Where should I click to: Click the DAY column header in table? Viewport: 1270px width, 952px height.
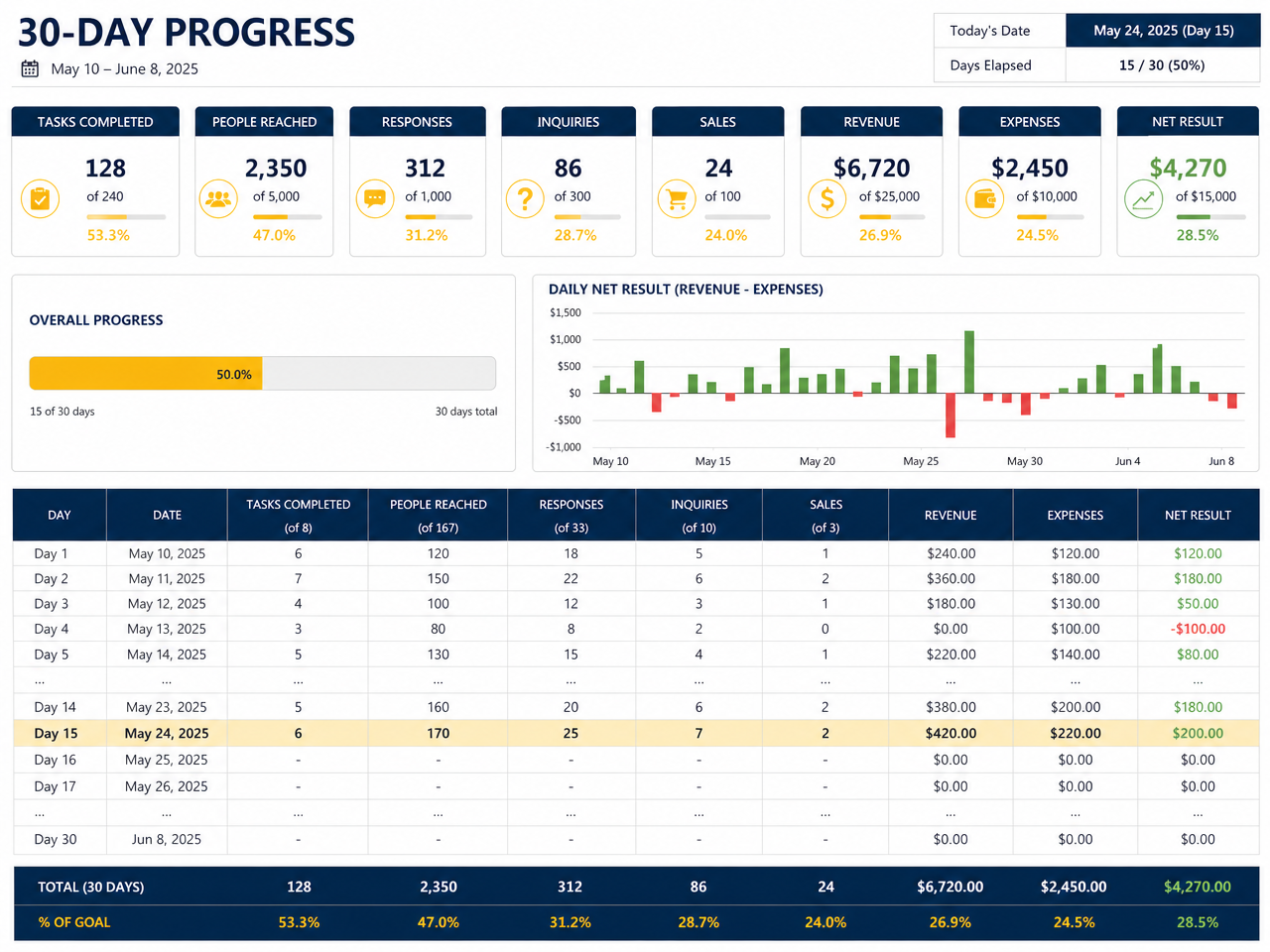(x=60, y=515)
